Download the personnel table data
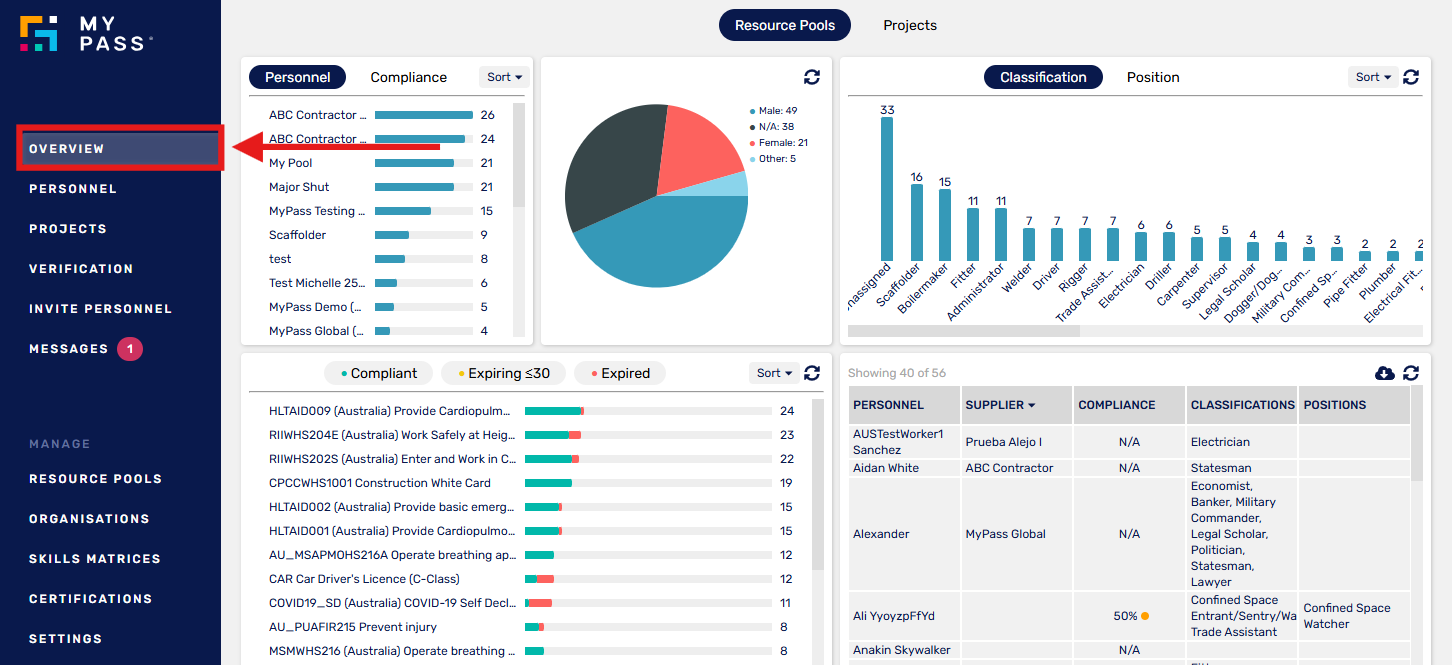Image resolution: width=1452 pixels, height=665 pixels. tap(1385, 373)
